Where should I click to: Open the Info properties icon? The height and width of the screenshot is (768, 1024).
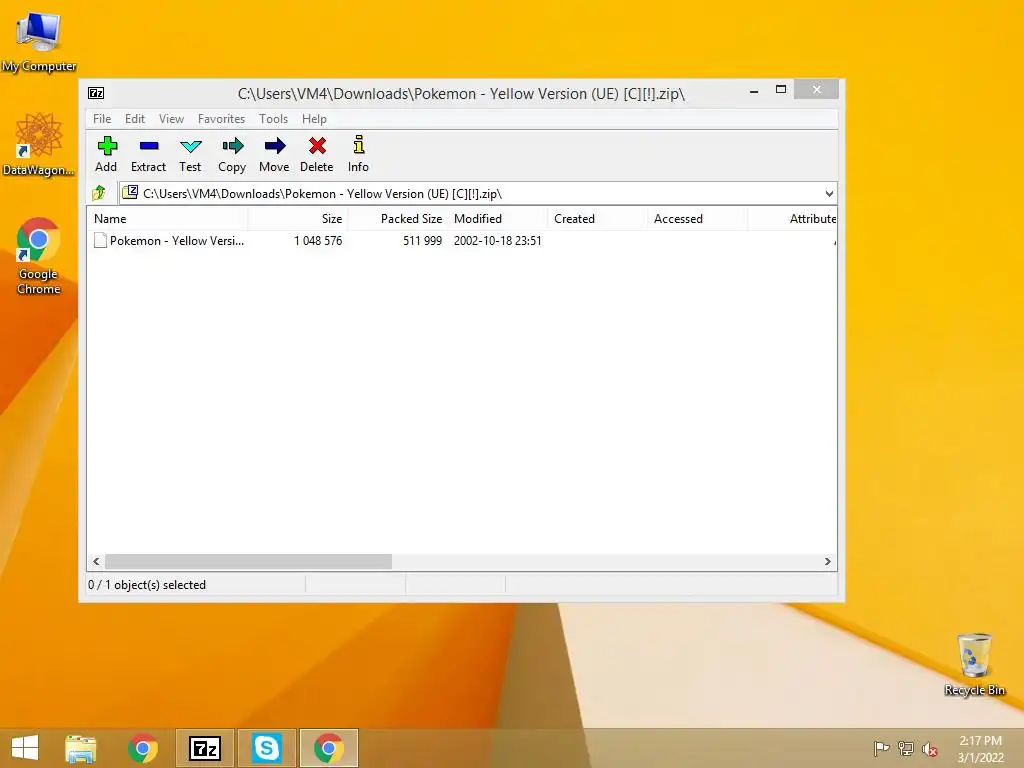pyautogui.click(x=359, y=145)
